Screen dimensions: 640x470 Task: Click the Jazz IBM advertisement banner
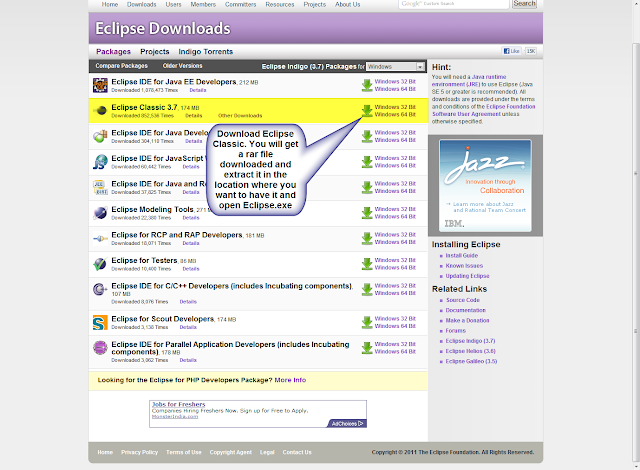pyautogui.click(x=485, y=186)
